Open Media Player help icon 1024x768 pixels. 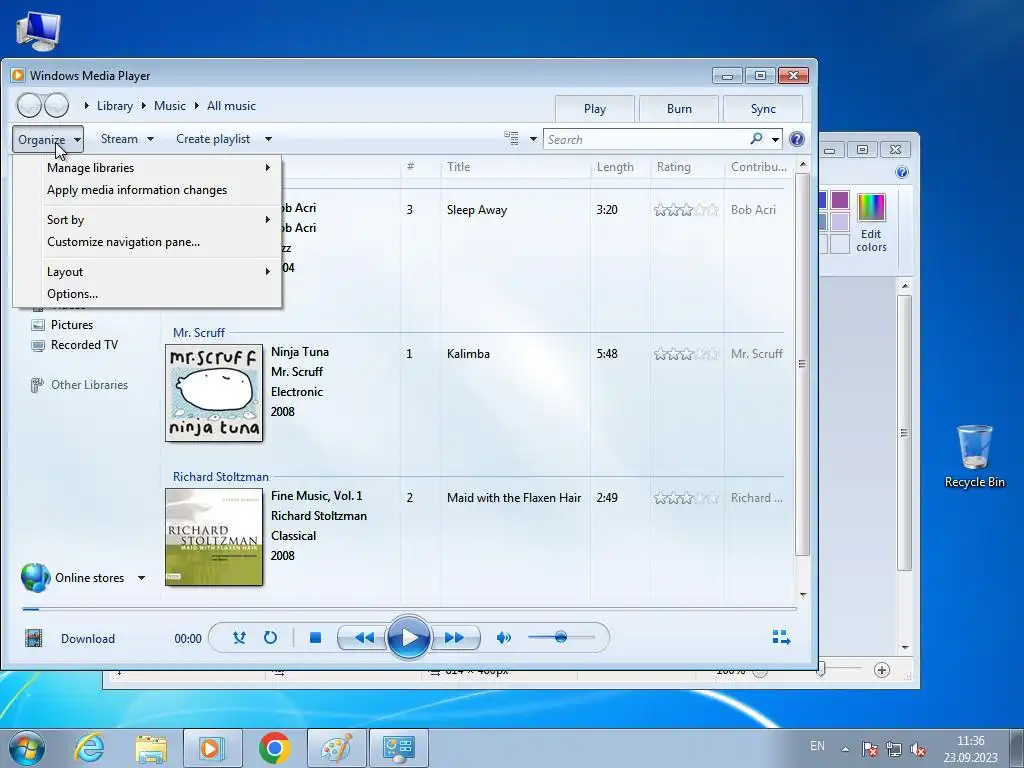coord(797,138)
